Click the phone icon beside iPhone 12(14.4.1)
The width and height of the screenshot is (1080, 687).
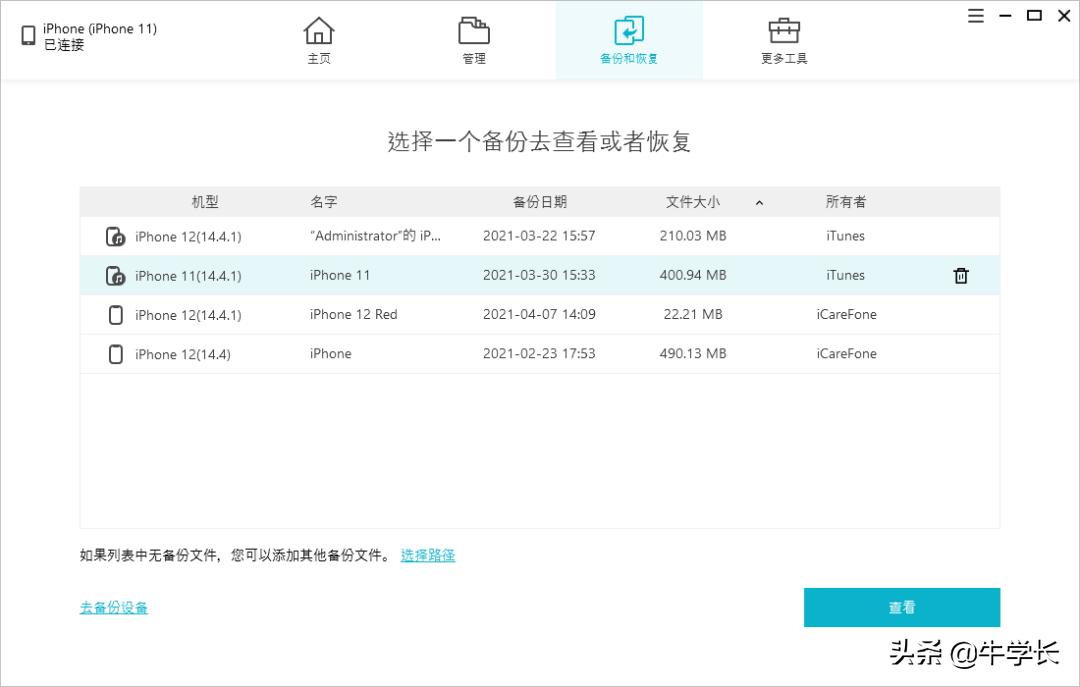pos(115,236)
